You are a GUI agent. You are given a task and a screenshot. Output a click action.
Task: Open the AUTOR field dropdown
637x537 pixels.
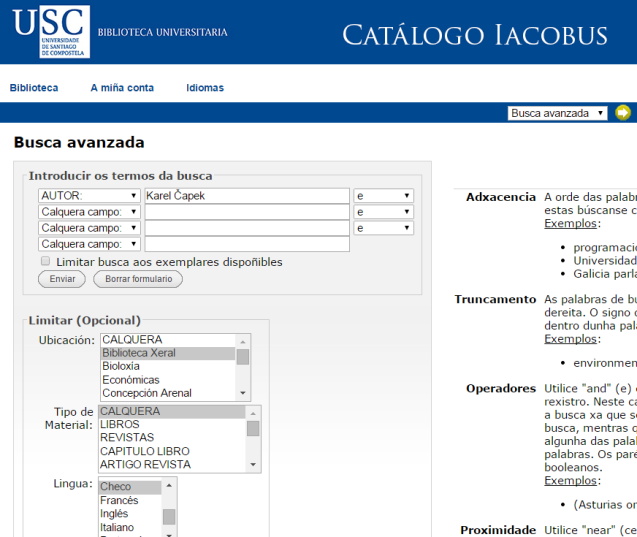pos(89,196)
